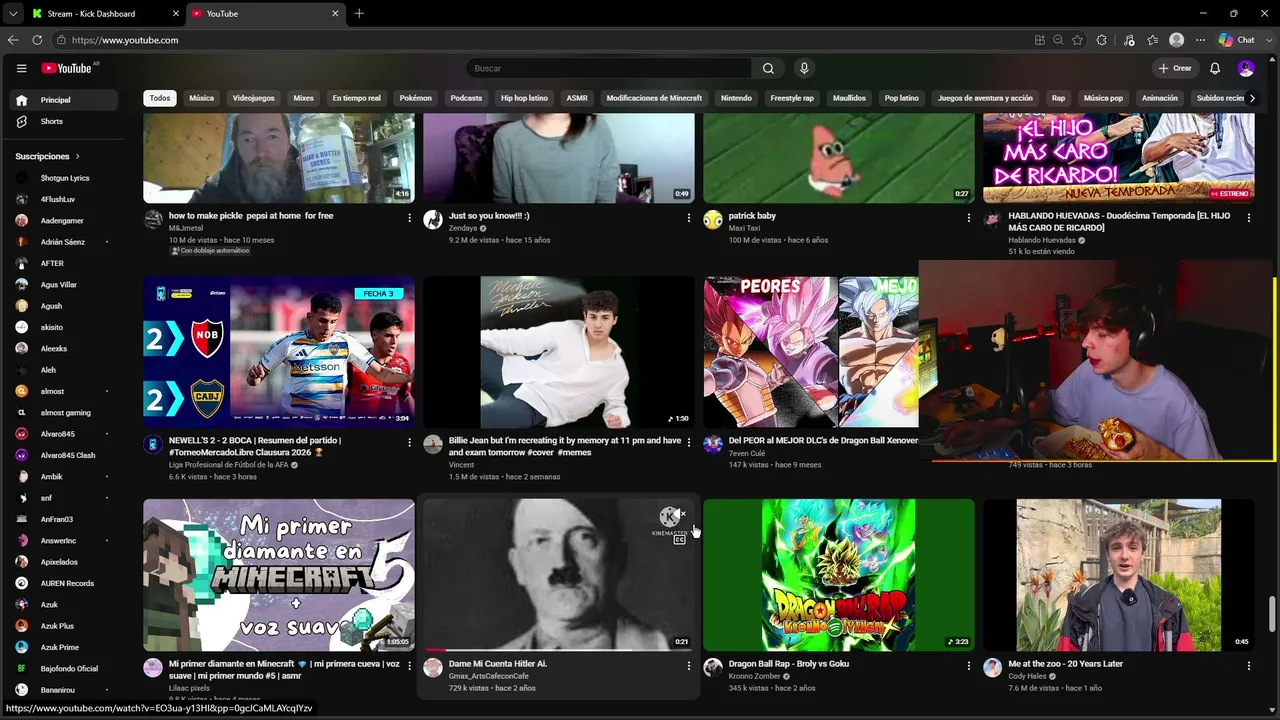This screenshot has width=1280, height=720.
Task: Open the Zendaya channel avatar
Action: click(x=433, y=220)
